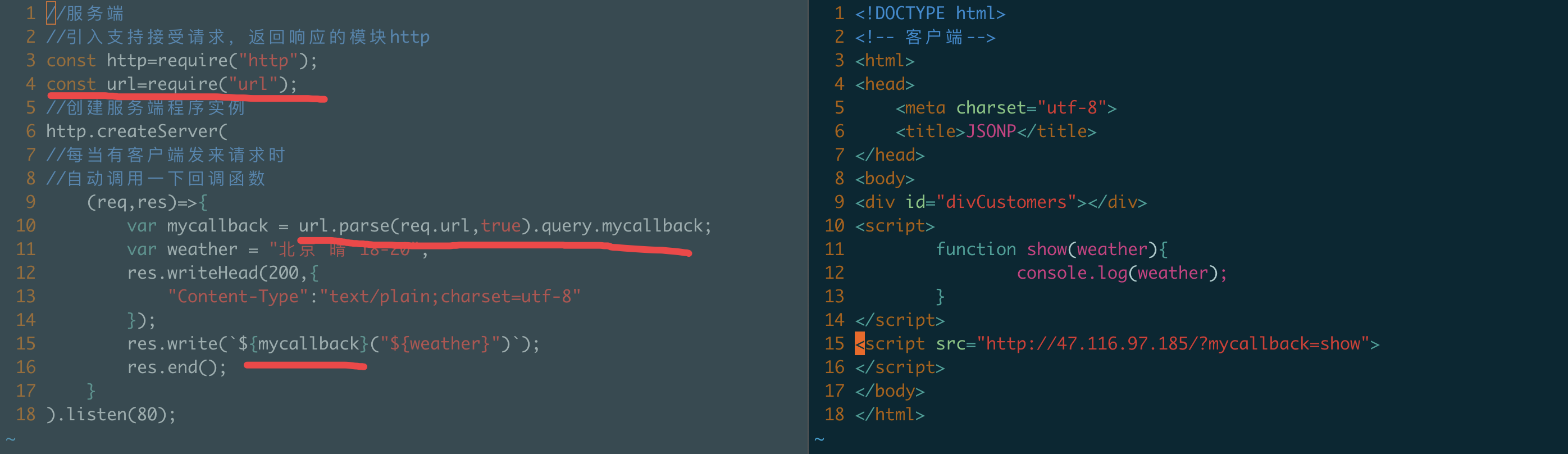Click '"text/plain;charset=utf-8"' string
The width and height of the screenshot is (1568, 454).
(x=450, y=297)
